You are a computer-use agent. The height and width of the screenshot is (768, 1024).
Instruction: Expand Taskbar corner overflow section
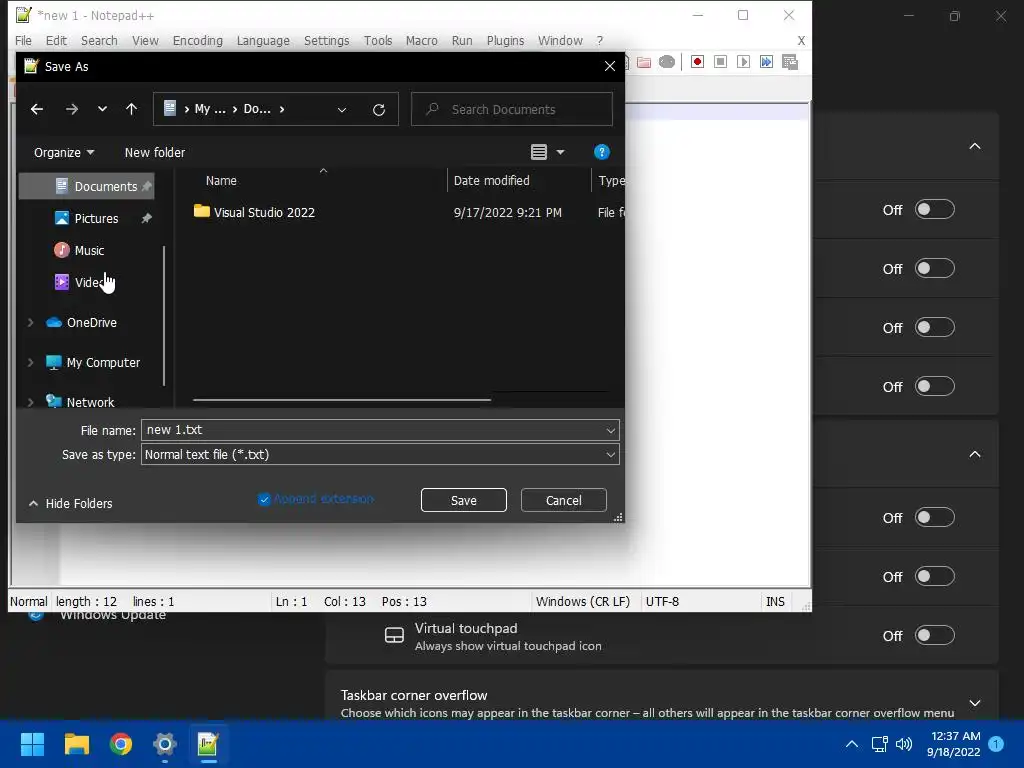[x=974, y=703]
